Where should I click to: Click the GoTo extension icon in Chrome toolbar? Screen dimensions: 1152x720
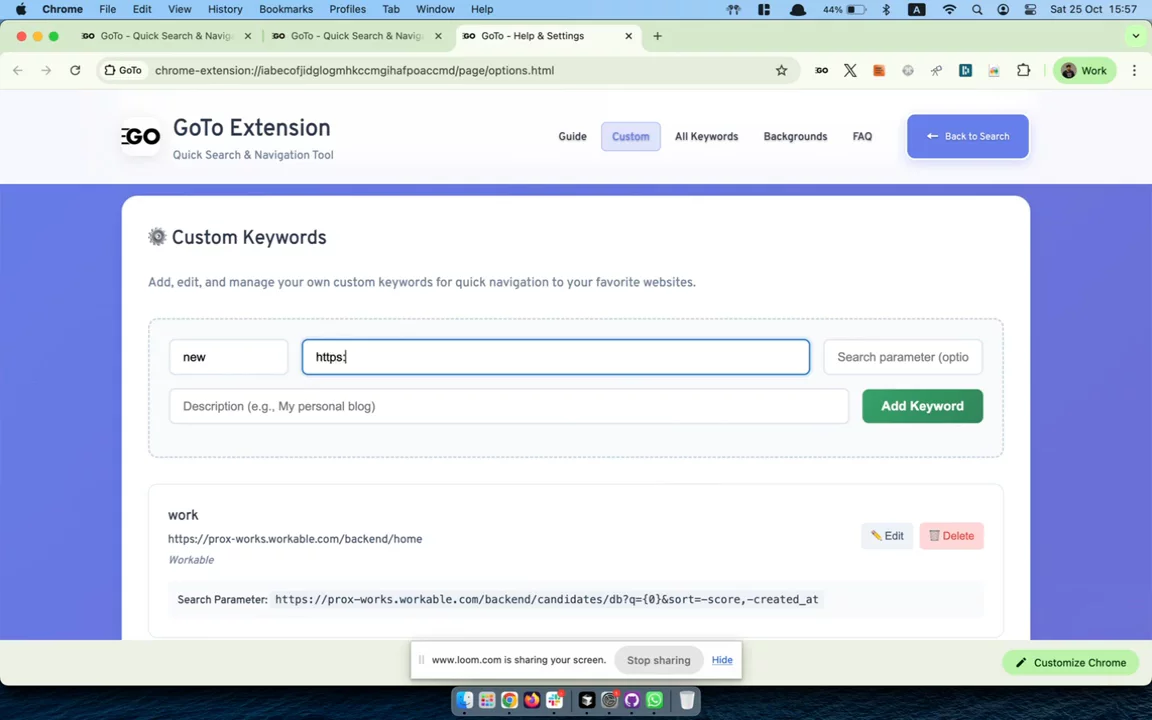point(821,71)
